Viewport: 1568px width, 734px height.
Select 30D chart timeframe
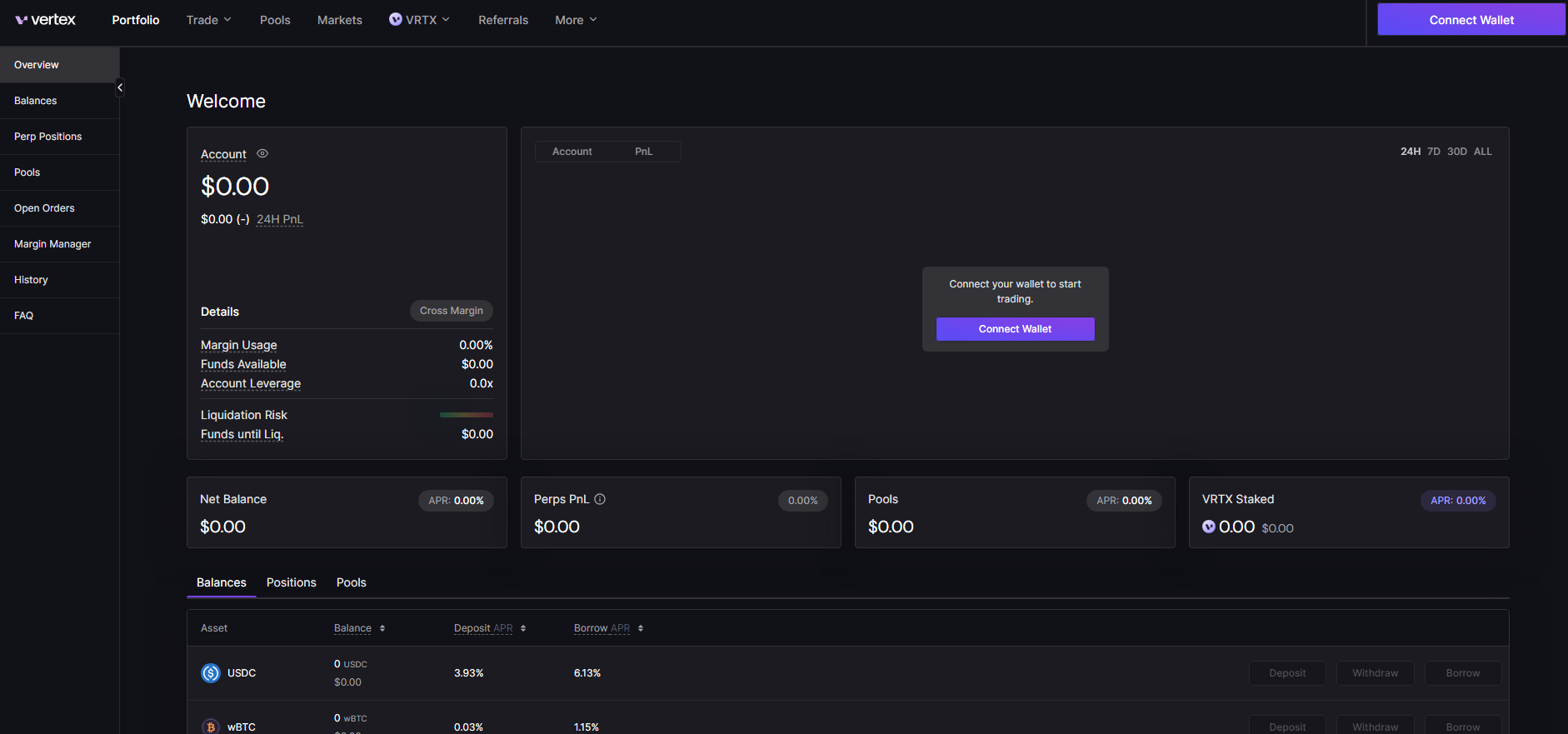point(1457,152)
